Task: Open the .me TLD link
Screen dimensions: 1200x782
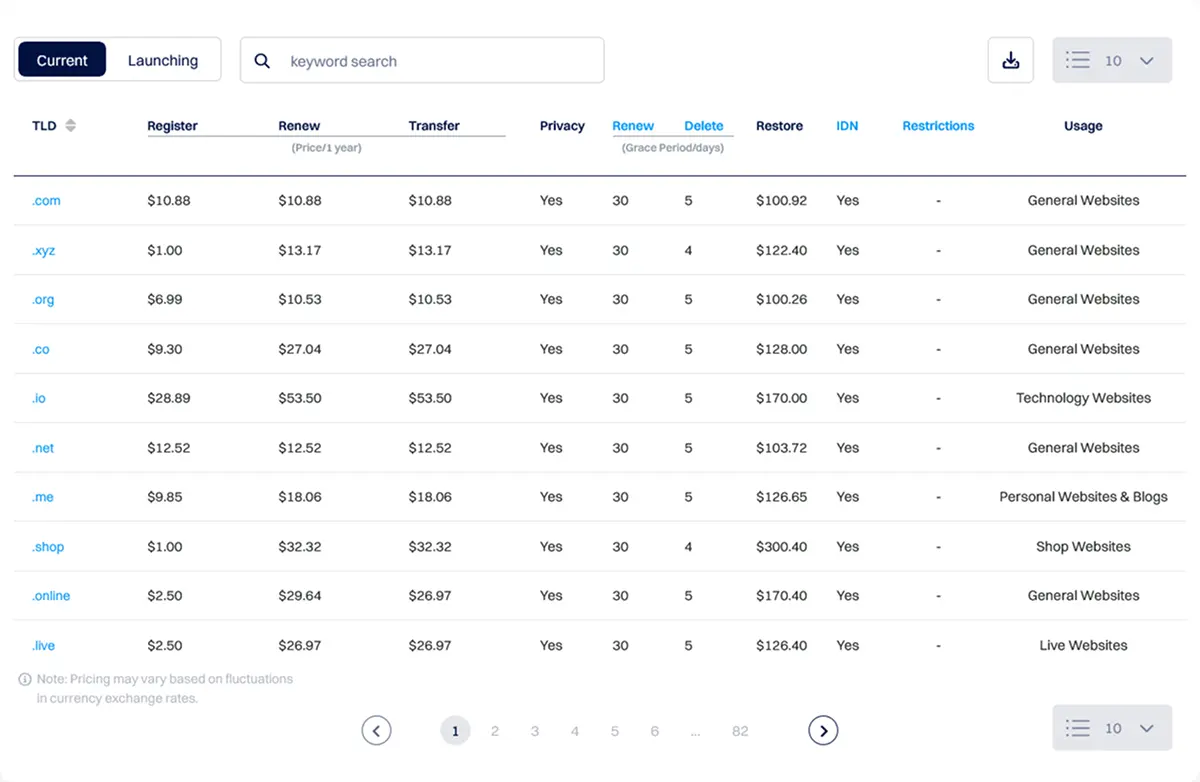Action: [43, 497]
